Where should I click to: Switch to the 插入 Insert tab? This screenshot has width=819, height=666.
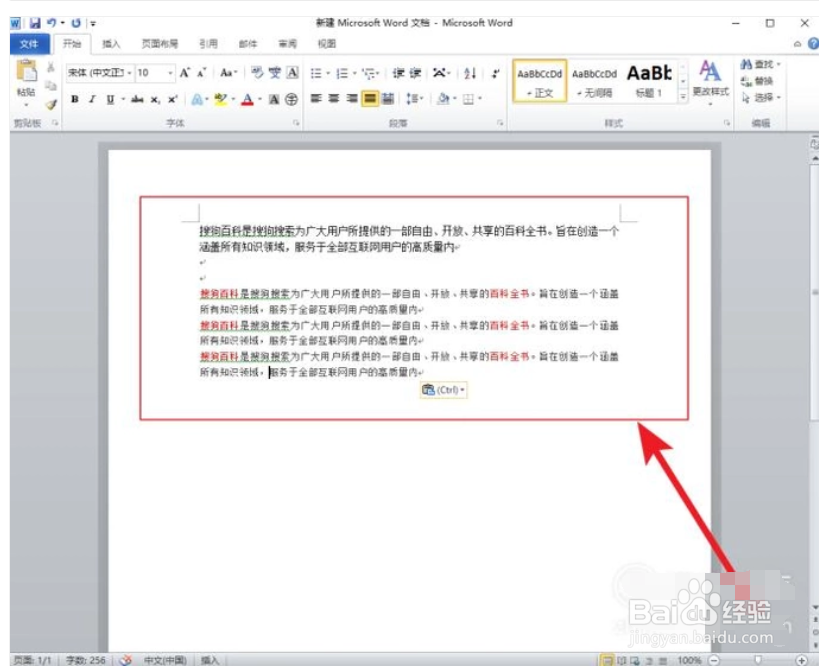pos(111,44)
